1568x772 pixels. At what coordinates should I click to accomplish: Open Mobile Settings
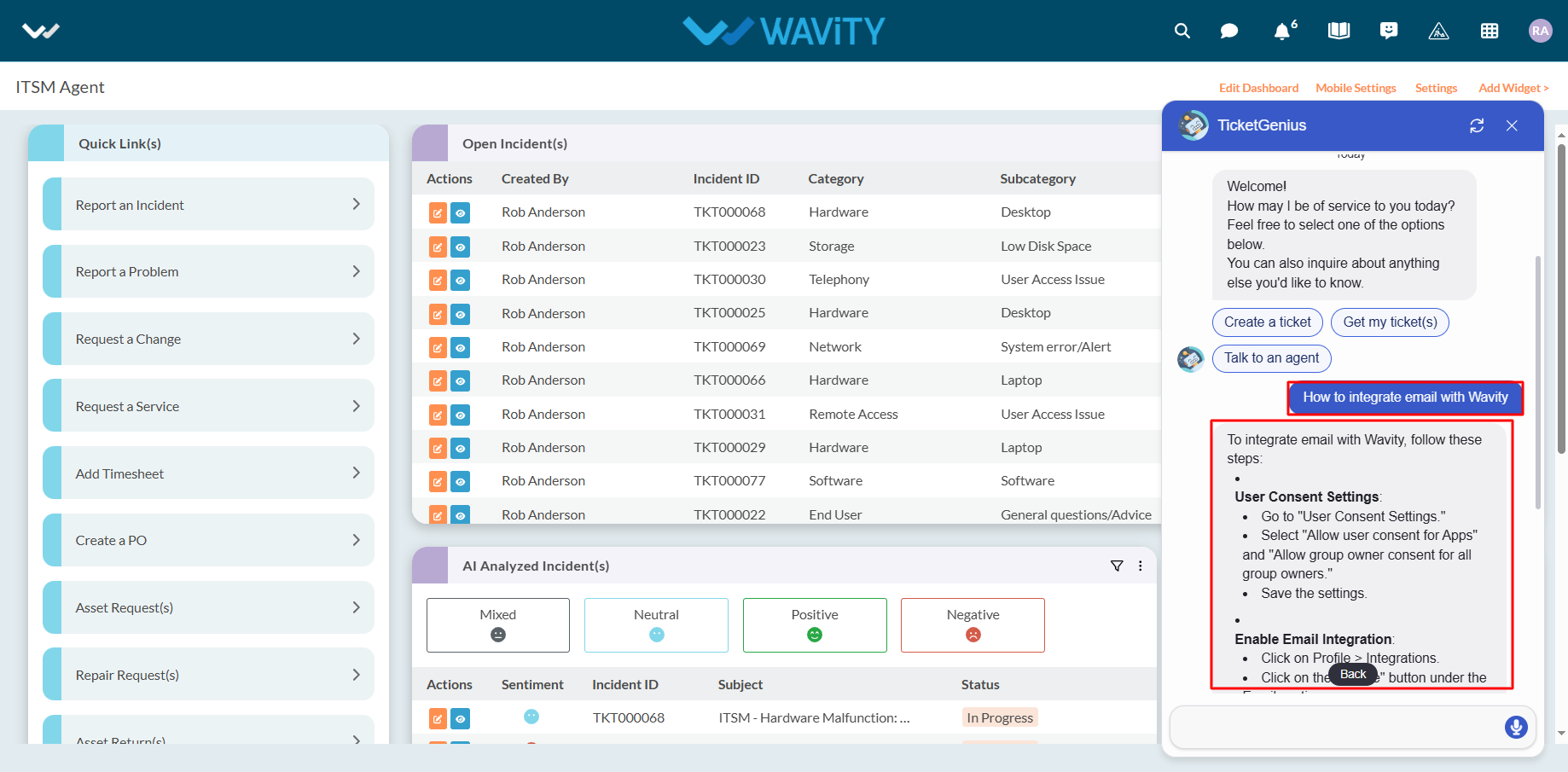point(1356,88)
